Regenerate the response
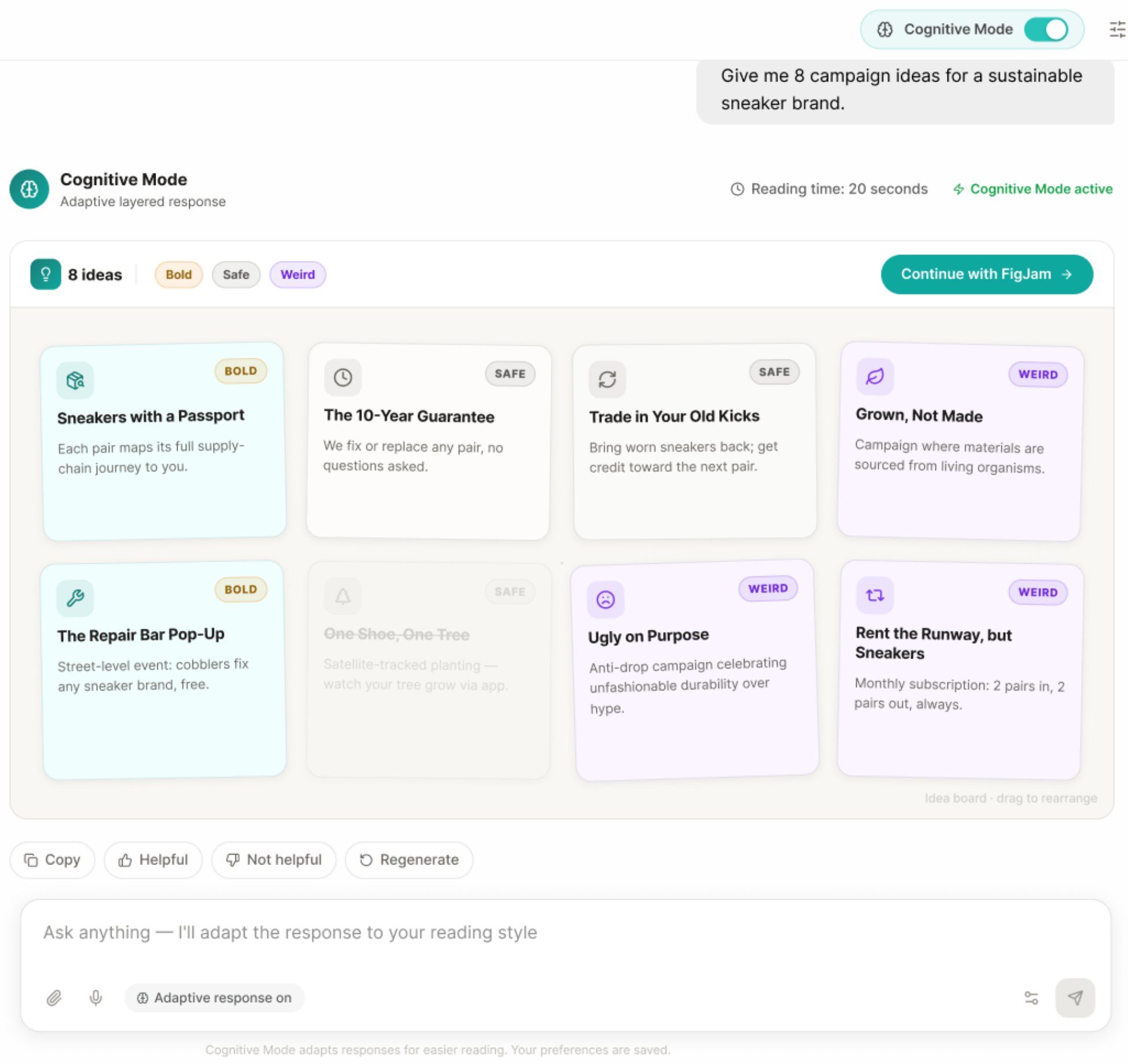The width and height of the screenshot is (1128, 1064). click(x=409, y=860)
